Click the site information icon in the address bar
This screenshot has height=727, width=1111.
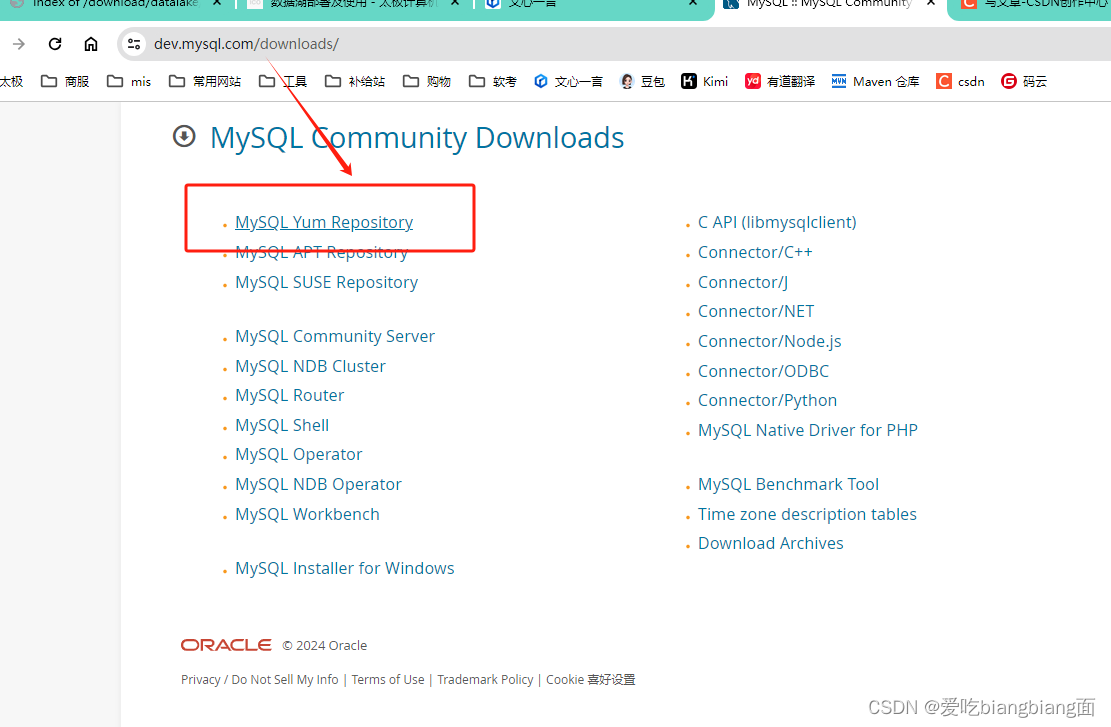[133, 44]
